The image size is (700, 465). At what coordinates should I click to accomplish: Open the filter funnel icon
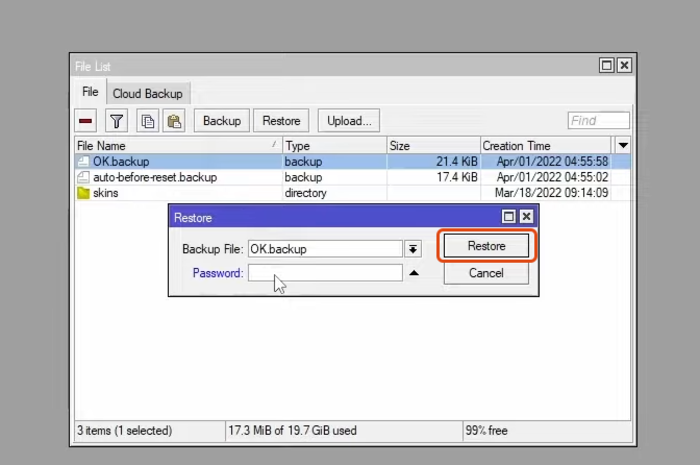(117, 121)
